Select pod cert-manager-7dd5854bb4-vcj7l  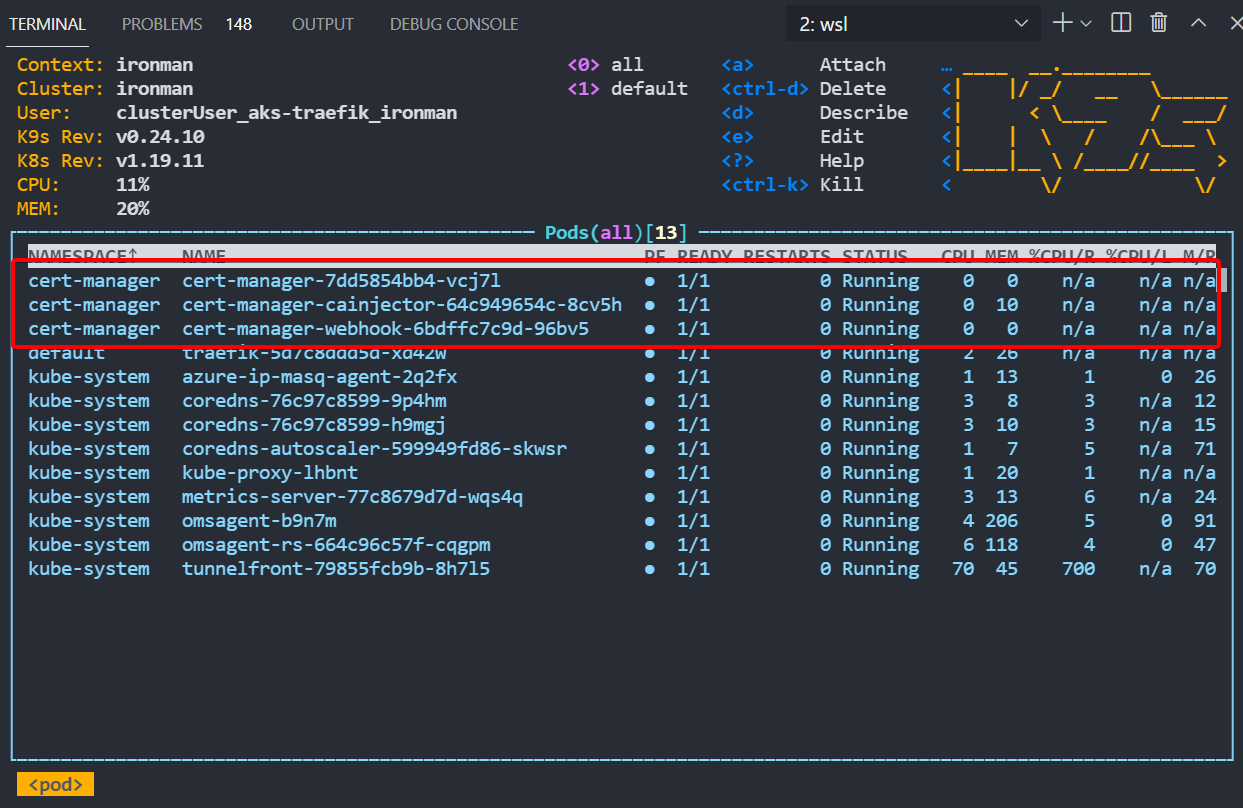pyautogui.click(x=622, y=281)
